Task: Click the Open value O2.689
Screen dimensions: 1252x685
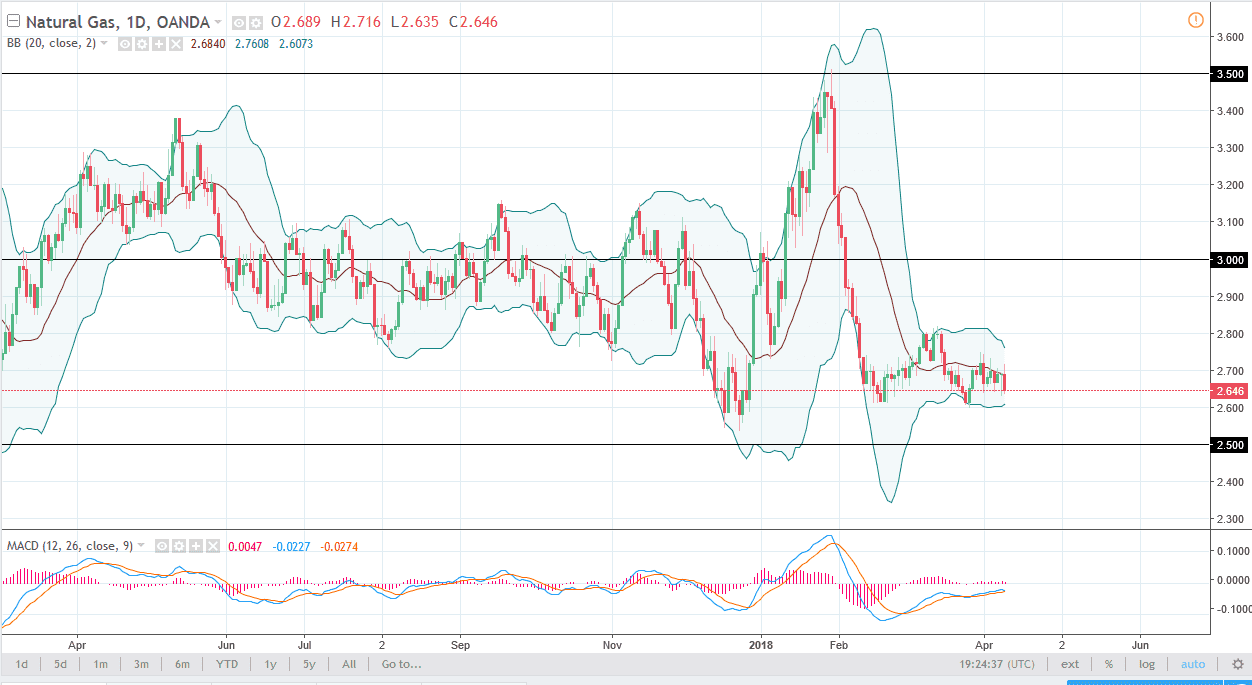Action: pyautogui.click(x=296, y=22)
